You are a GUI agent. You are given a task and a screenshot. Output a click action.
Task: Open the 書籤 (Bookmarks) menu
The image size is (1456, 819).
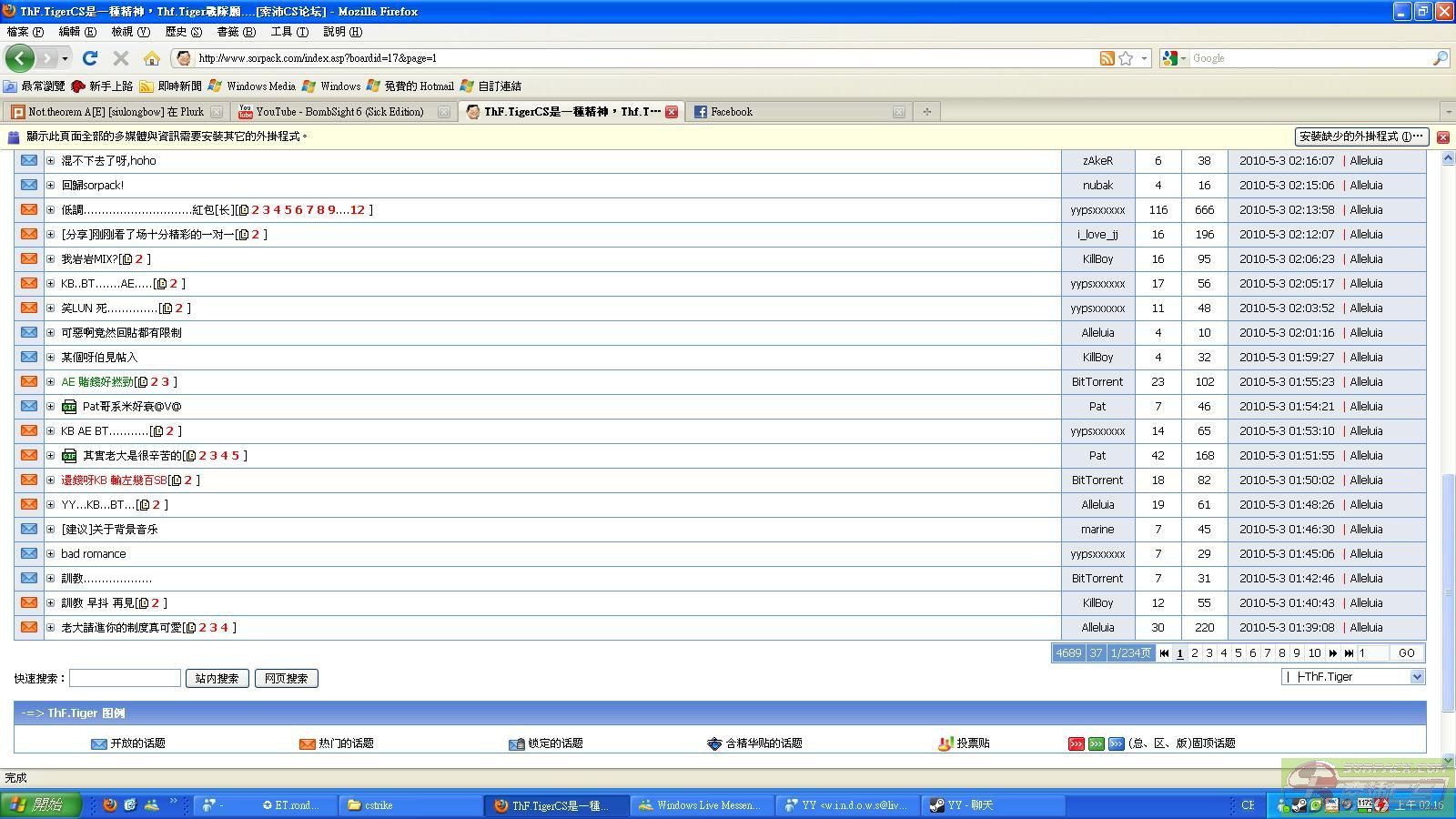pyautogui.click(x=236, y=32)
